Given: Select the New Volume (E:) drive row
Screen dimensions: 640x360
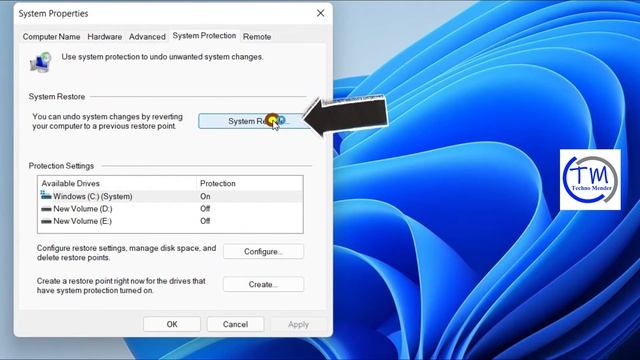Looking at the screenshot, I should pos(170,221).
